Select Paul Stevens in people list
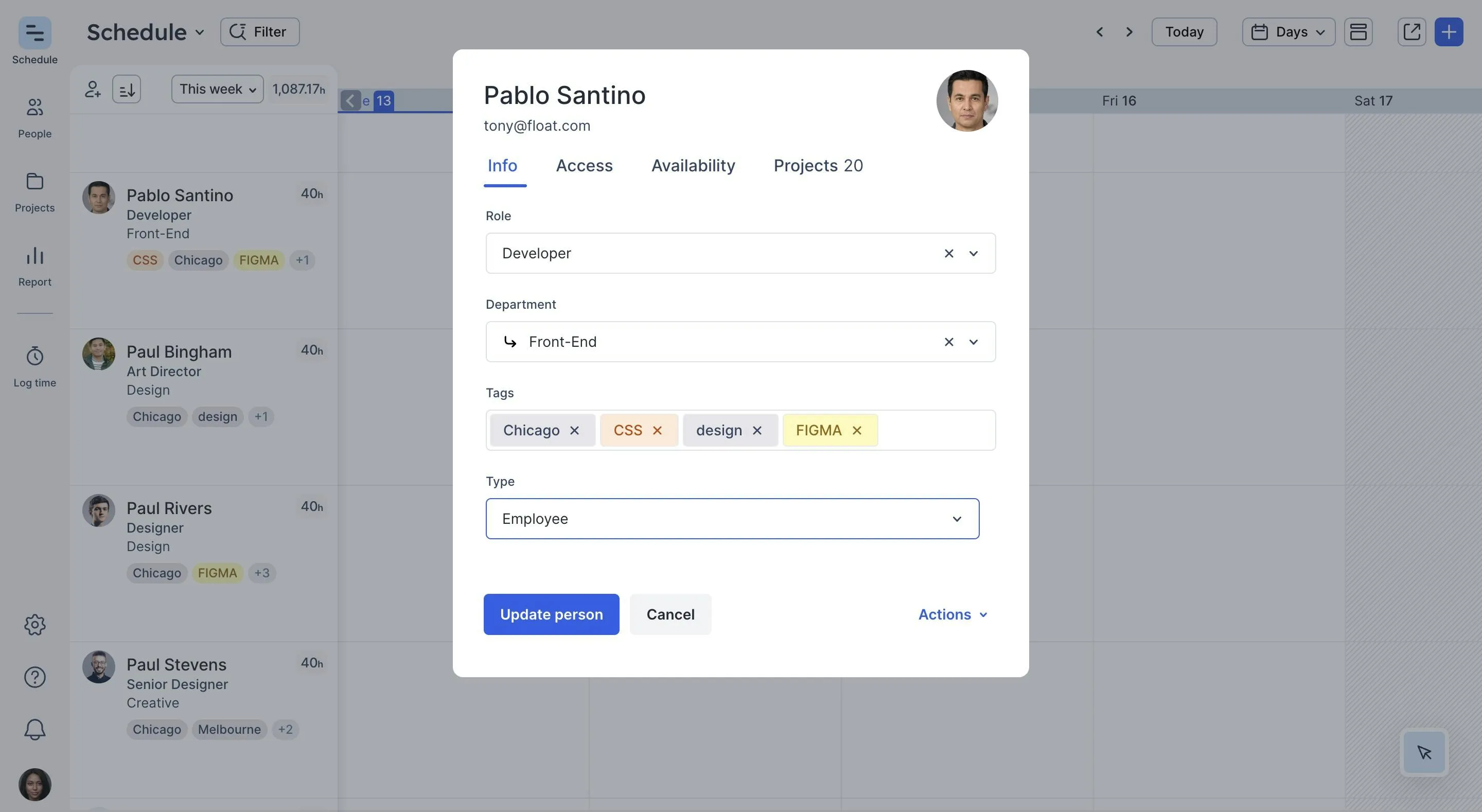 [x=176, y=665]
